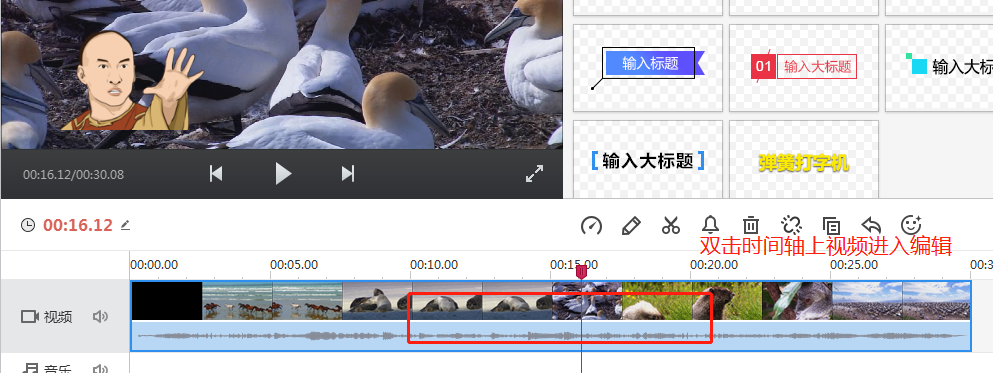993x373 pixels.
Task: Mute the 视频 track speaker
Action: click(x=100, y=316)
